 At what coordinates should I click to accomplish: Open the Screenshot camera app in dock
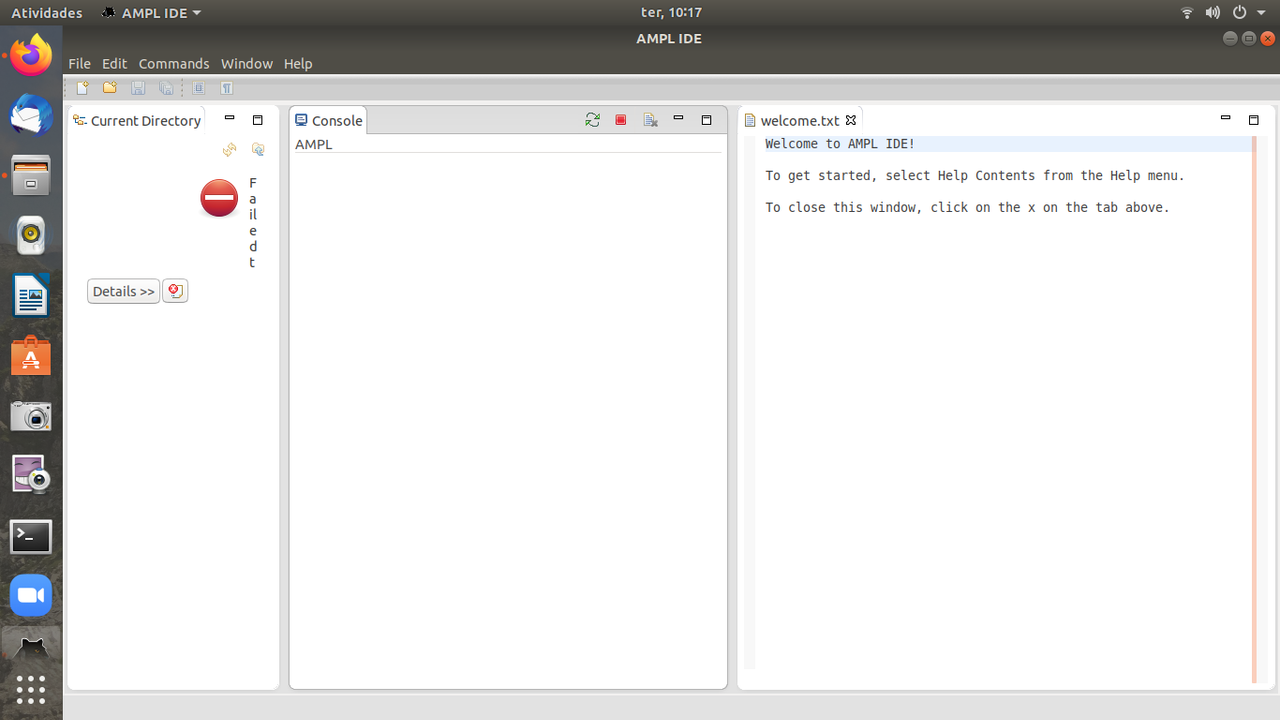(x=31, y=416)
